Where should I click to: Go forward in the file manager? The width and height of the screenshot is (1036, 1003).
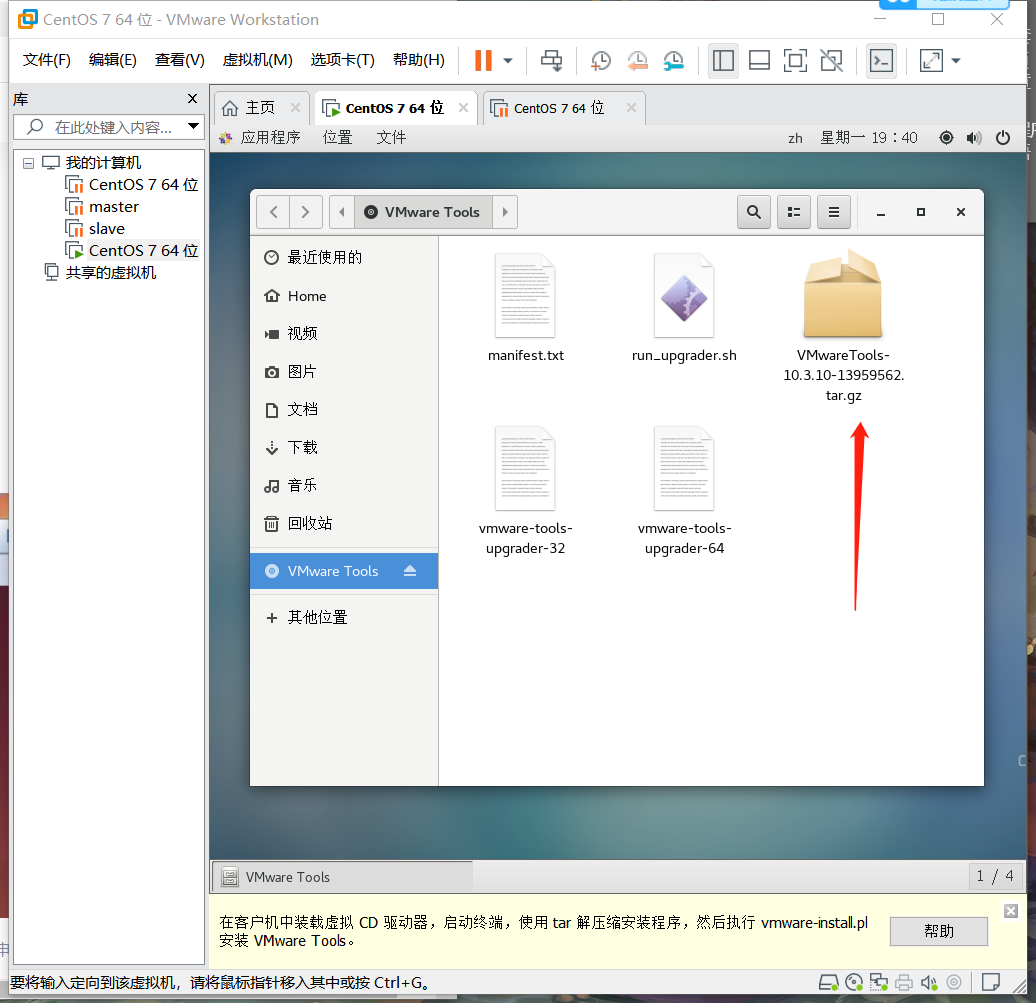click(305, 212)
